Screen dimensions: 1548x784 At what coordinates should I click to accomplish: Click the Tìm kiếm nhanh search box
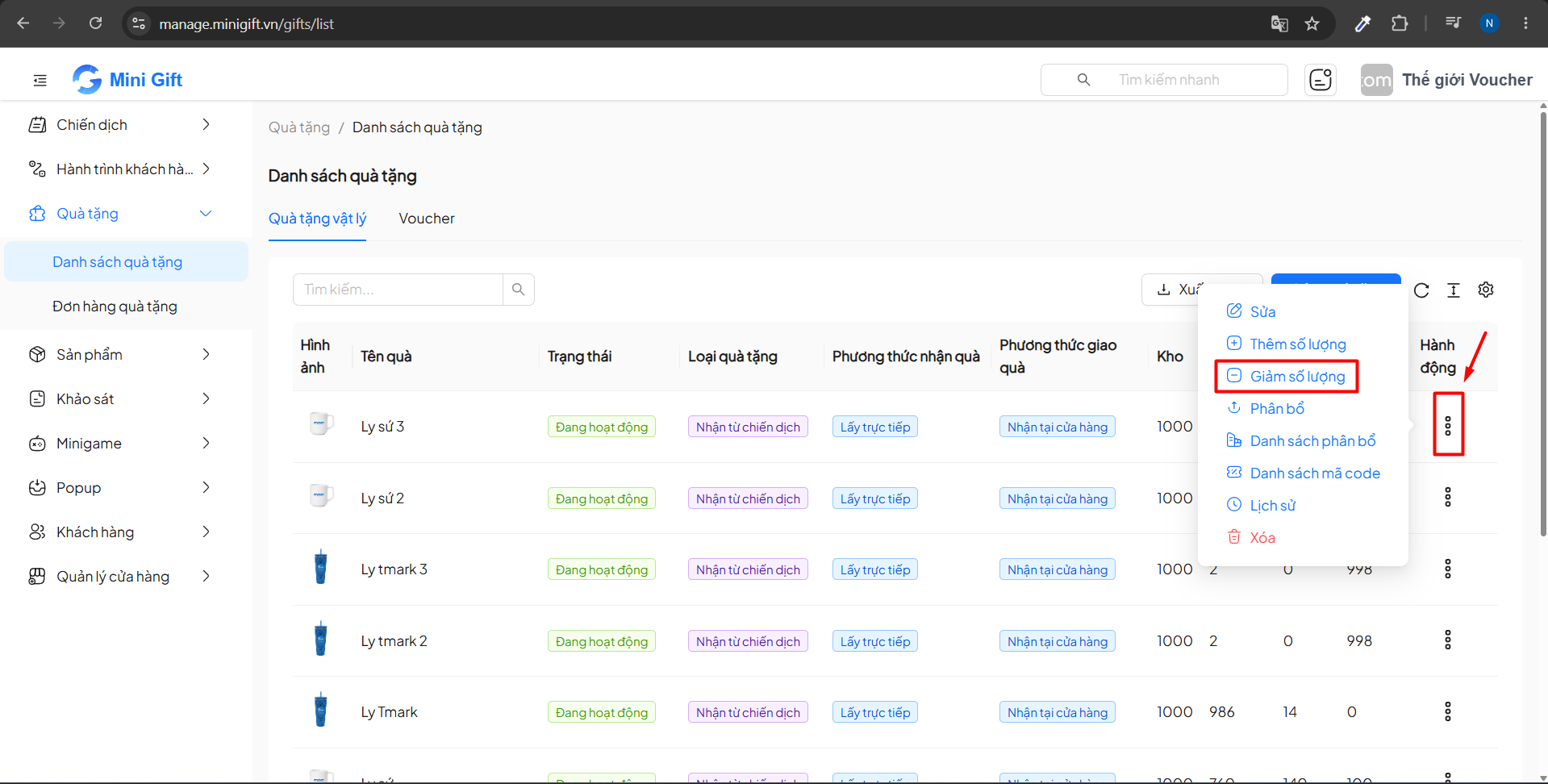[1164, 80]
